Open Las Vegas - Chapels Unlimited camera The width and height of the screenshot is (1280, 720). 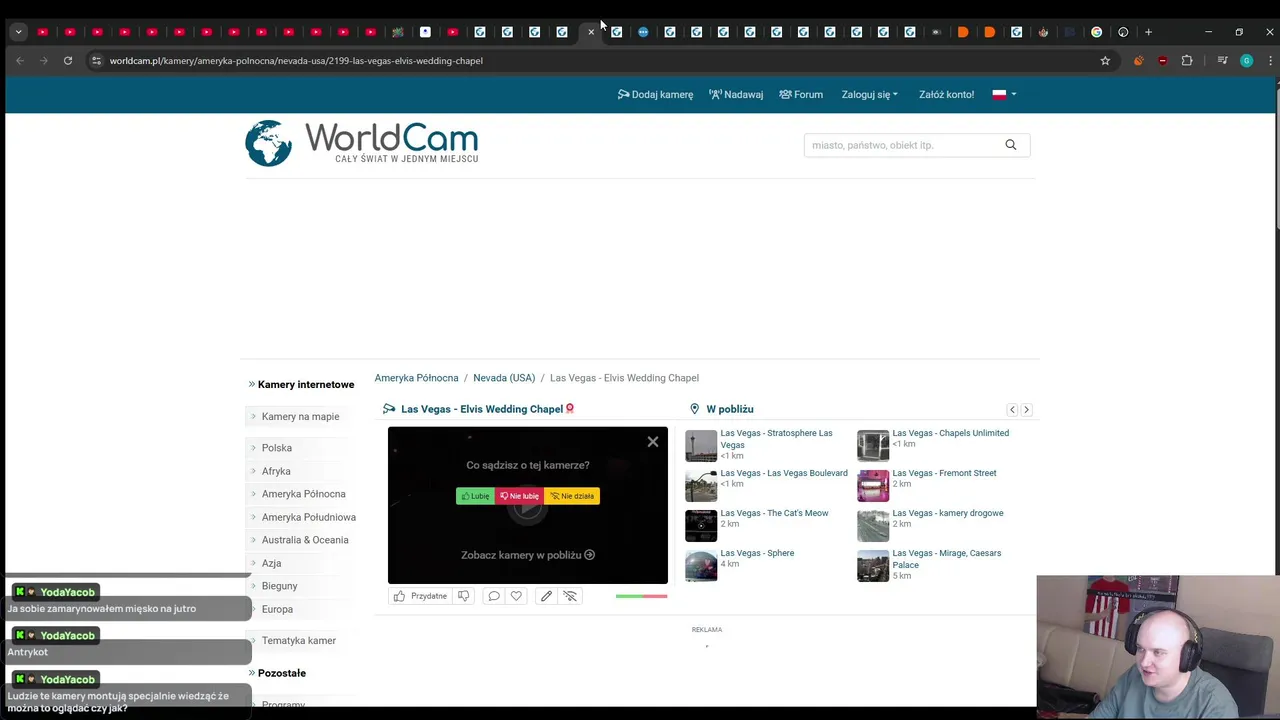[x=950, y=433]
